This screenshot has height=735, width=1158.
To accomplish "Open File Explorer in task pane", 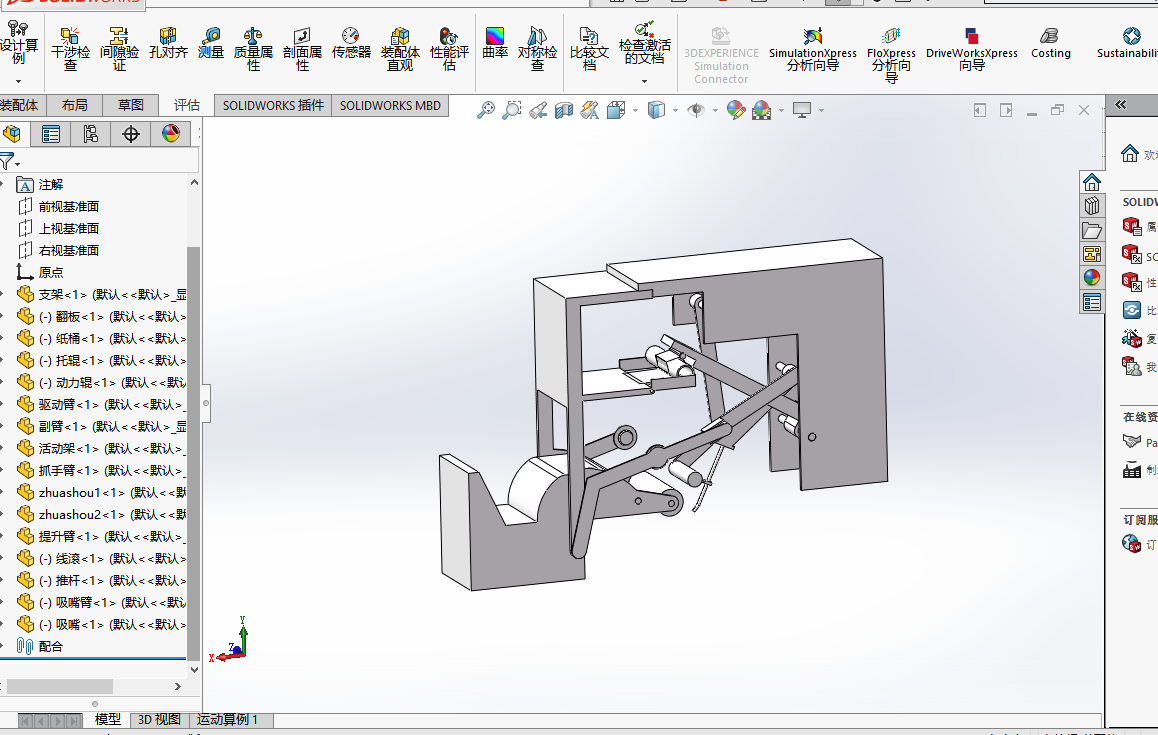I will click(1092, 230).
